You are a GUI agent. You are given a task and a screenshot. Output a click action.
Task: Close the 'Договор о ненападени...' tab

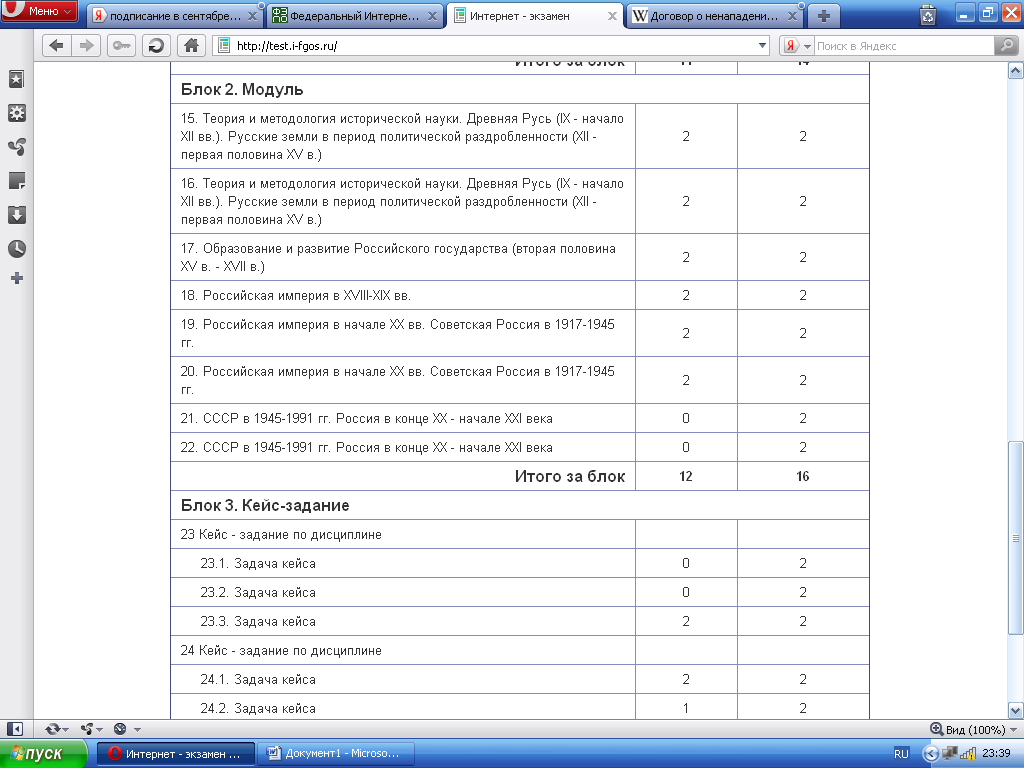click(x=792, y=16)
